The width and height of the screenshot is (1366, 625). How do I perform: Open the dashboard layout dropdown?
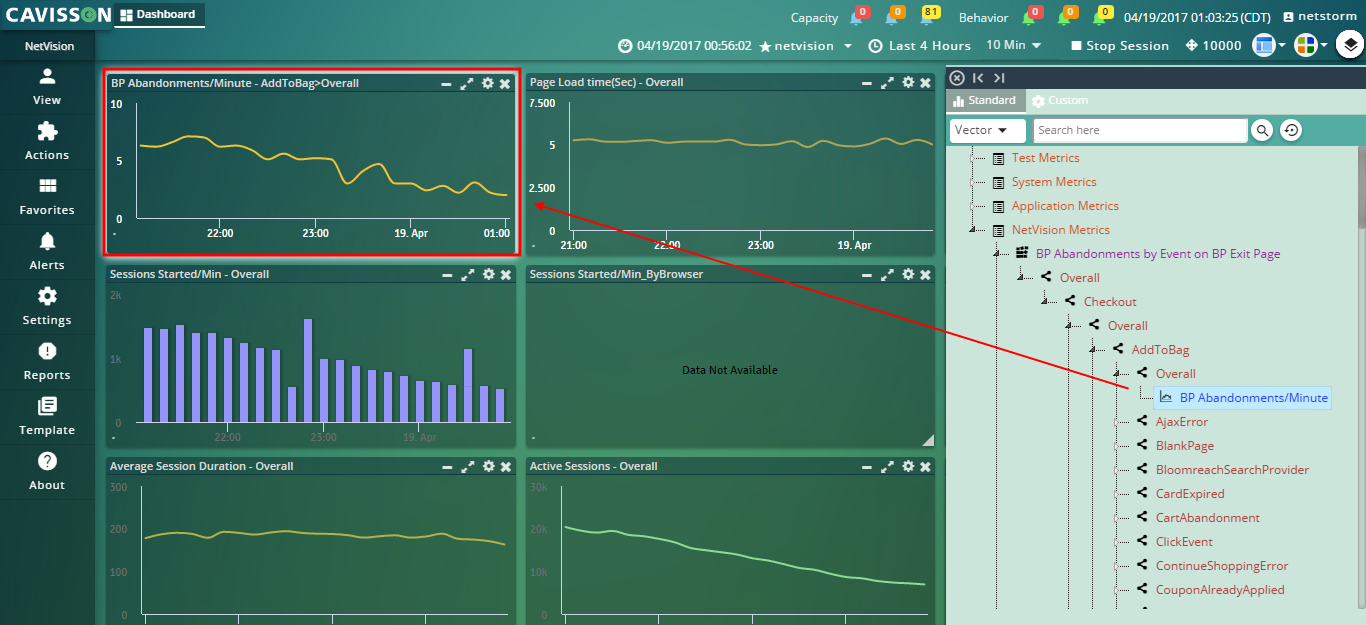1270,45
